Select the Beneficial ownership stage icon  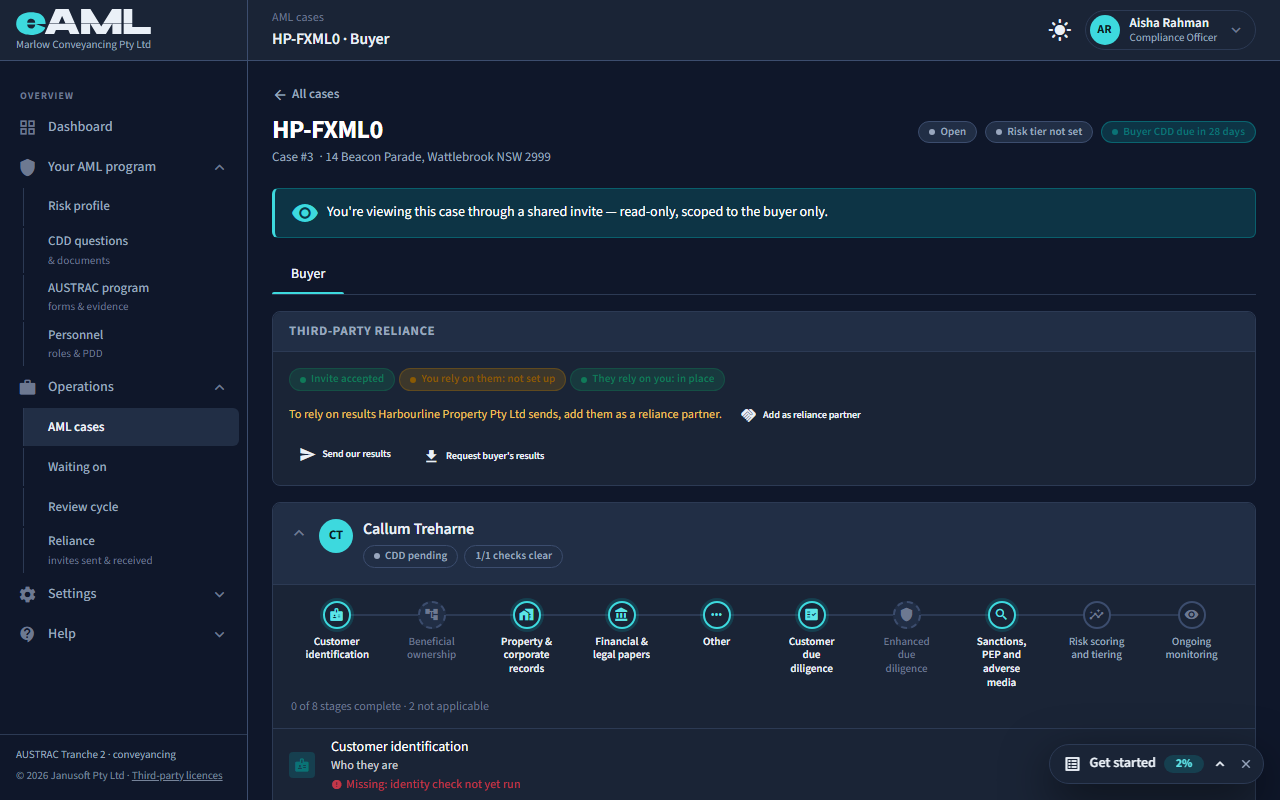(x=431, y=614)
